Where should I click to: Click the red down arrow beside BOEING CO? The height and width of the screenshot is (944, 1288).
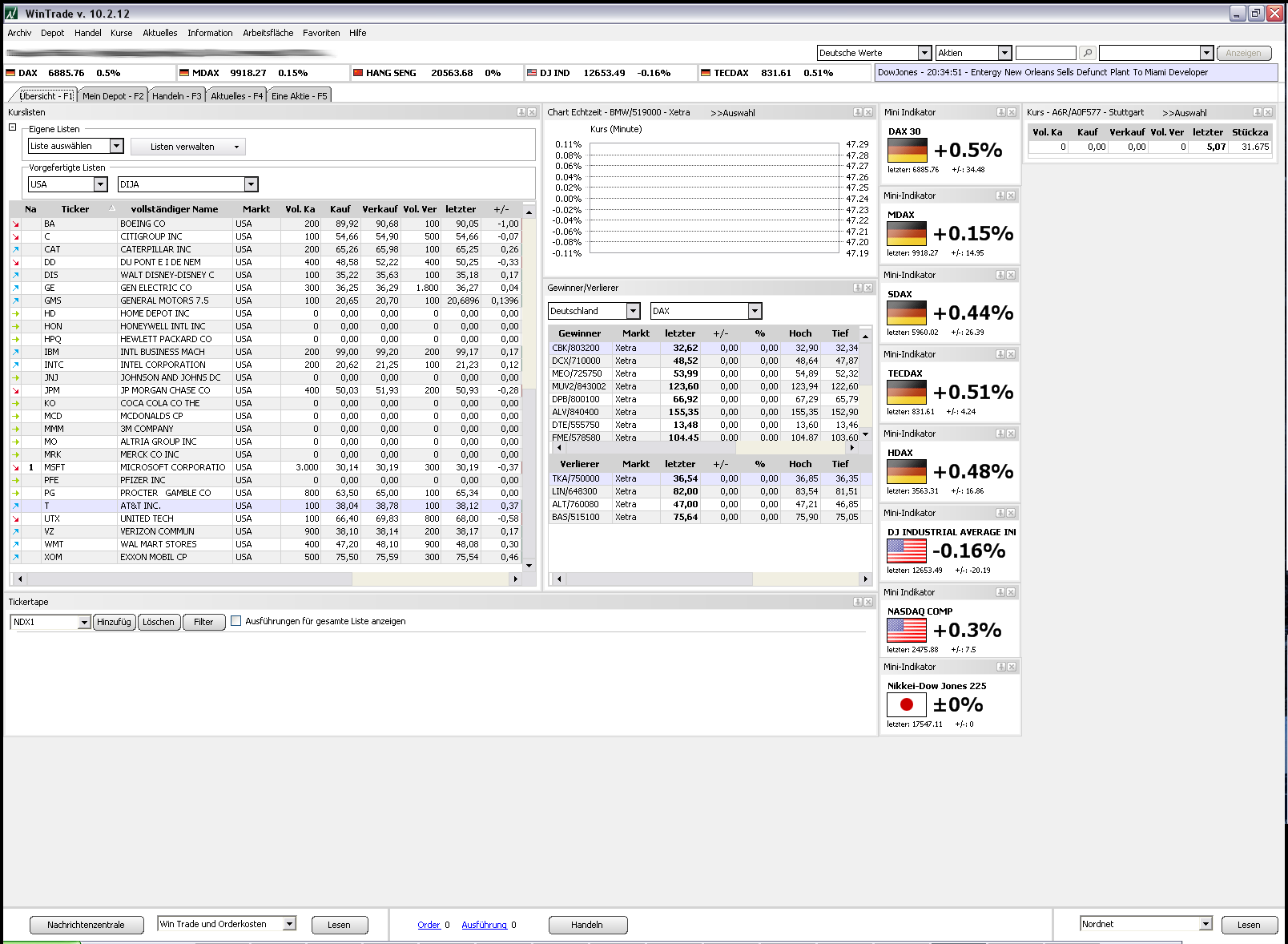[15, 224]
